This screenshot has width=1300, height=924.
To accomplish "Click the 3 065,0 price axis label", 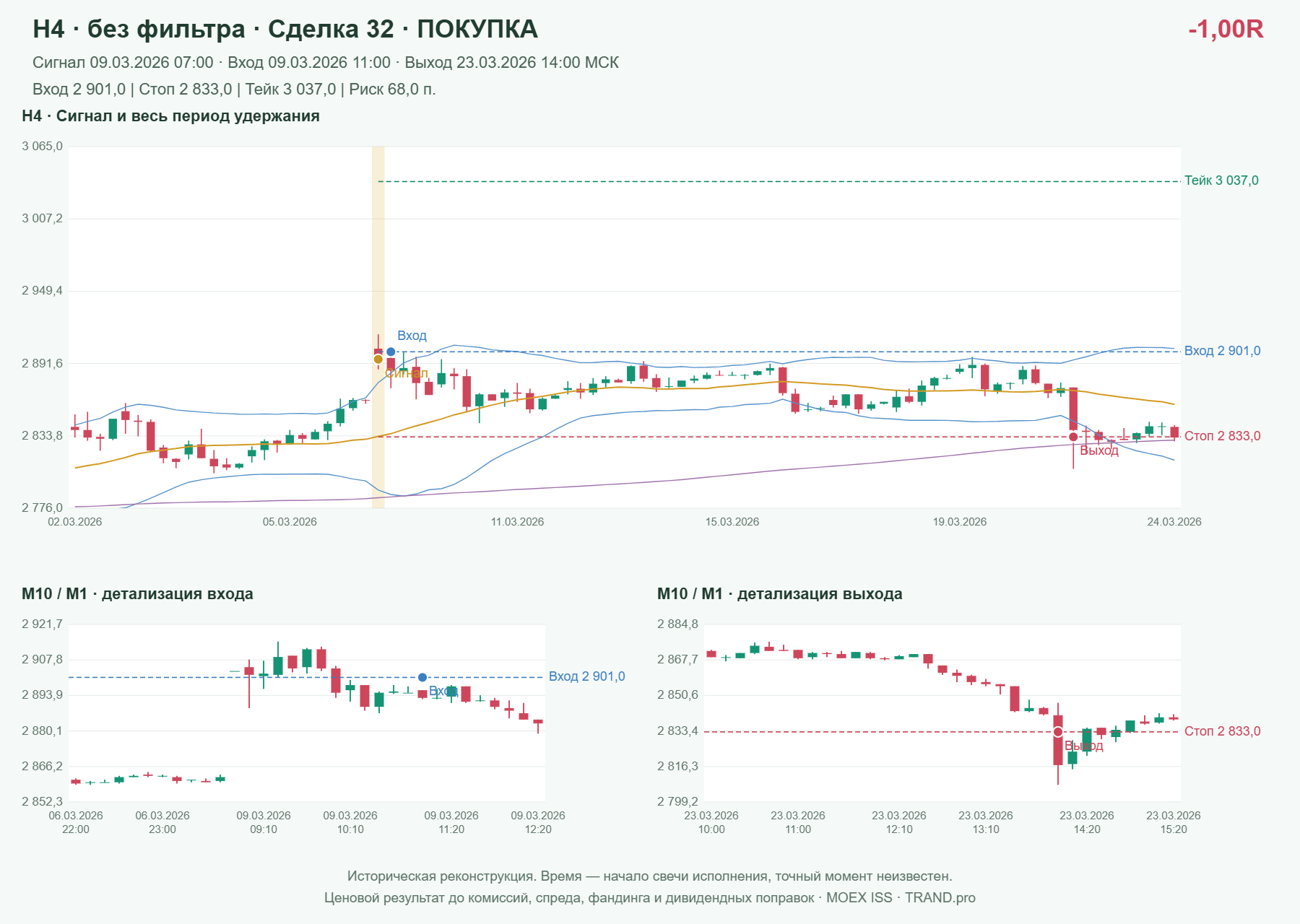I will (x=43, y=147).
